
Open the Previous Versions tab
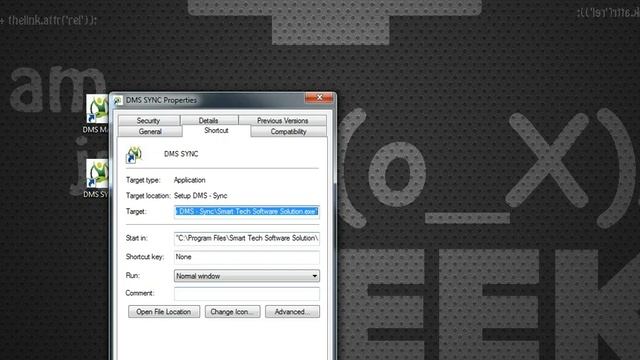pos(282,120)
